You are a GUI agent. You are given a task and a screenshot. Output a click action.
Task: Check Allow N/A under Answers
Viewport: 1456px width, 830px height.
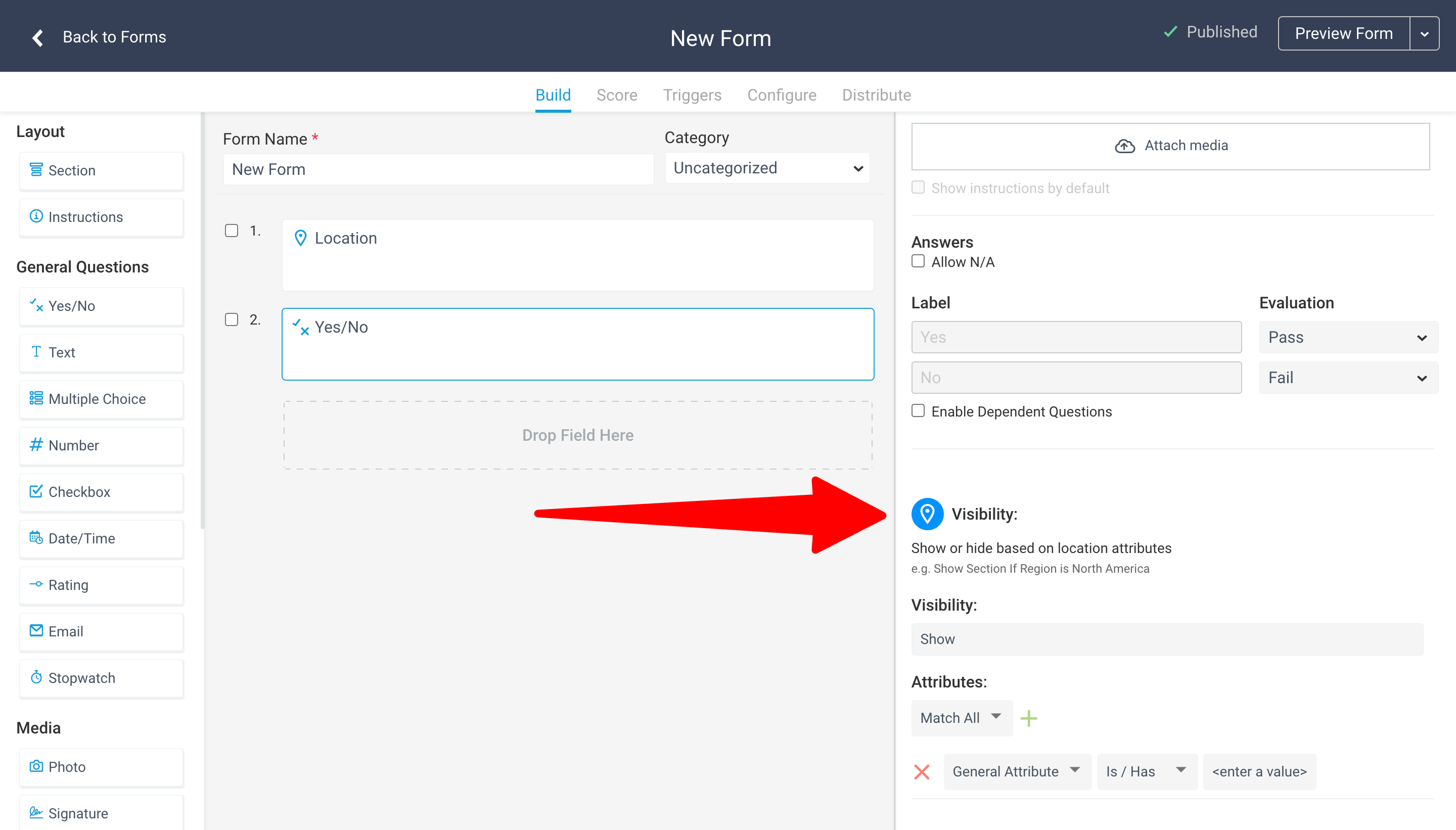[x=918, y=260]
